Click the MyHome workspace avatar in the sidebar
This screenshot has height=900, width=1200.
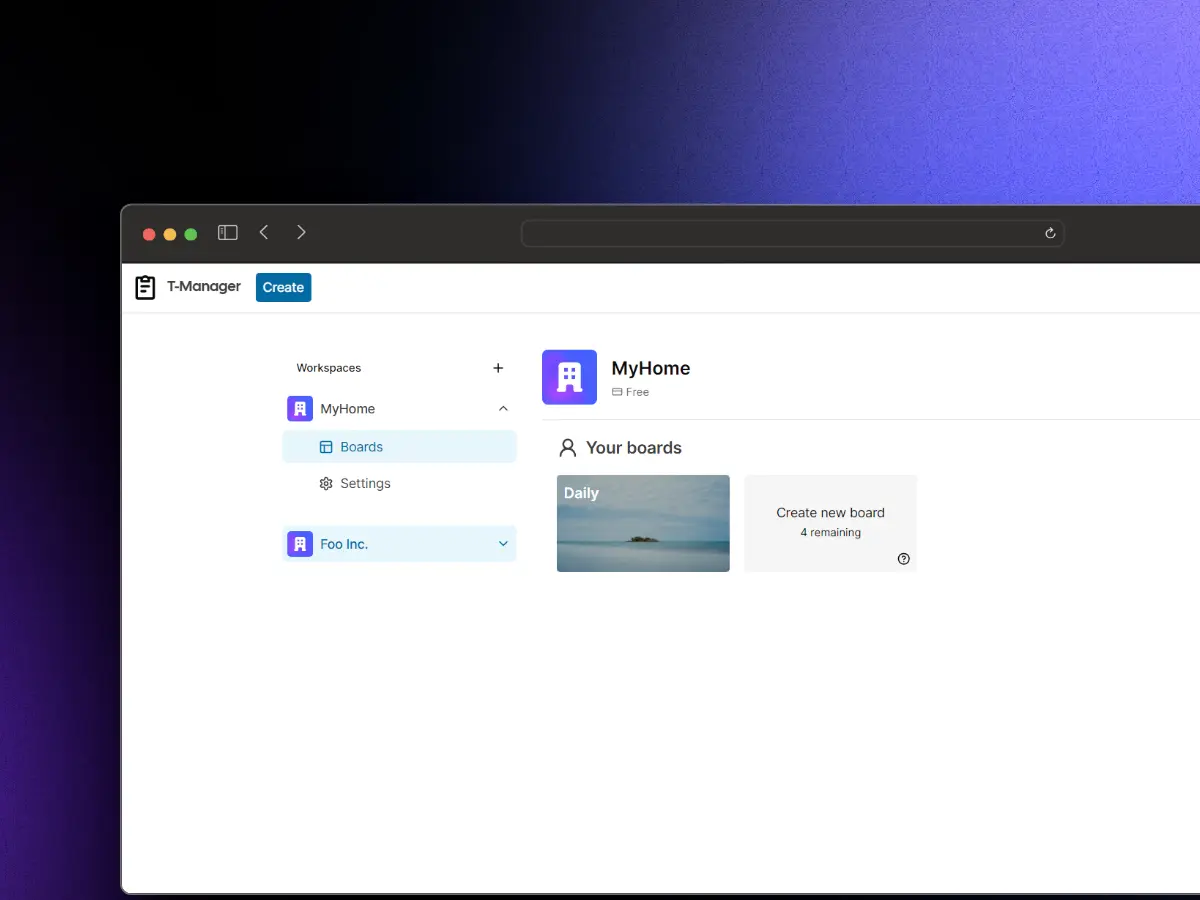(300, 408)
